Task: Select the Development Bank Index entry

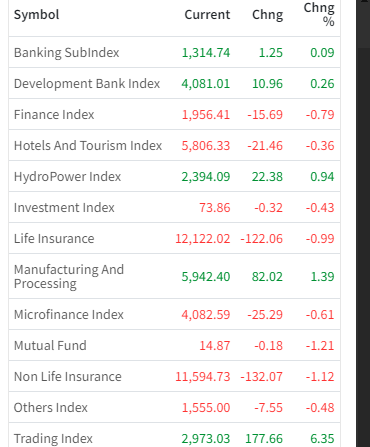Action: click(x=87, y=84)
